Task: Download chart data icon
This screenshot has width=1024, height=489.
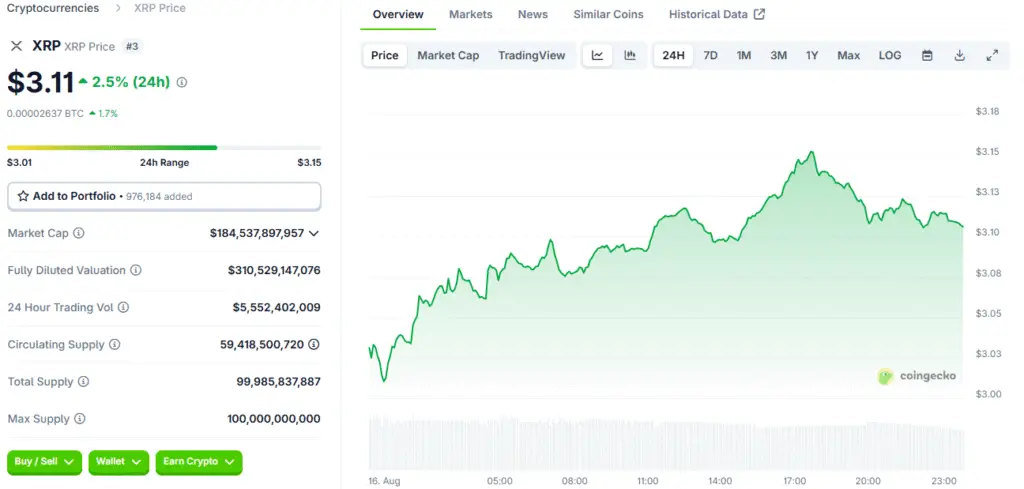Action: point(959,55)
